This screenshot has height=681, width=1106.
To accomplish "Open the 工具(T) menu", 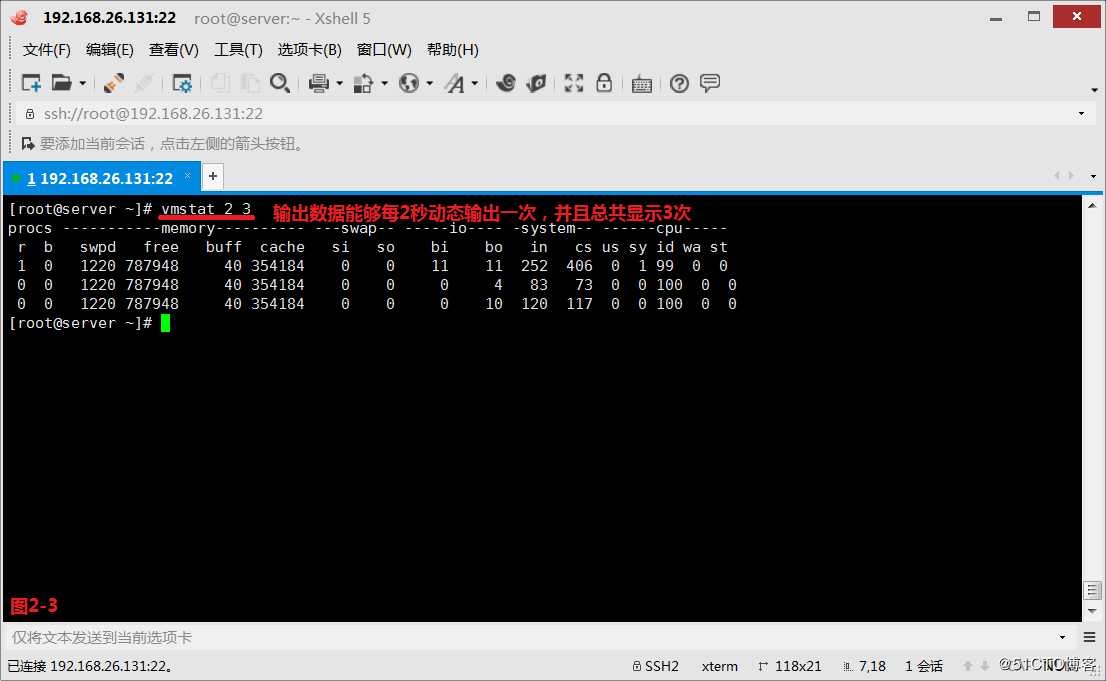I will [x=238, y=49].
